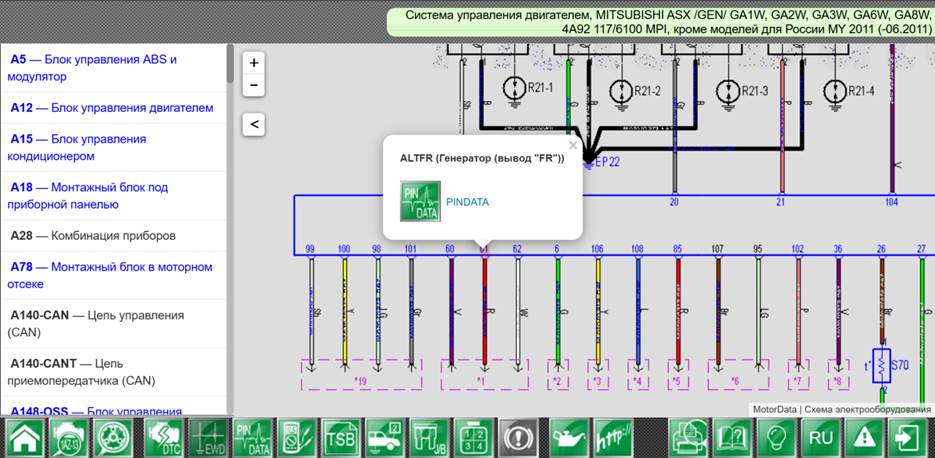Switch language with the RU button
The width and height of the screenshot is (935, 458).
point(821,438)
